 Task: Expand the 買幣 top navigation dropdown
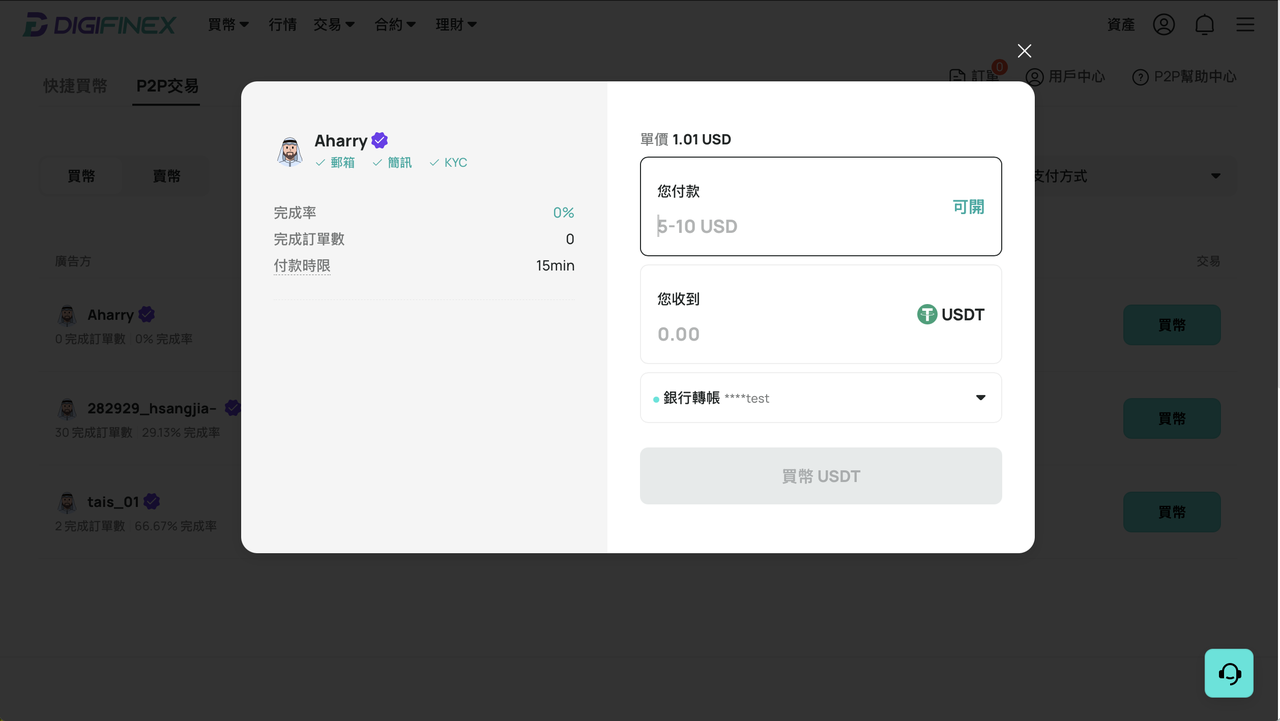tap(228, 25)
